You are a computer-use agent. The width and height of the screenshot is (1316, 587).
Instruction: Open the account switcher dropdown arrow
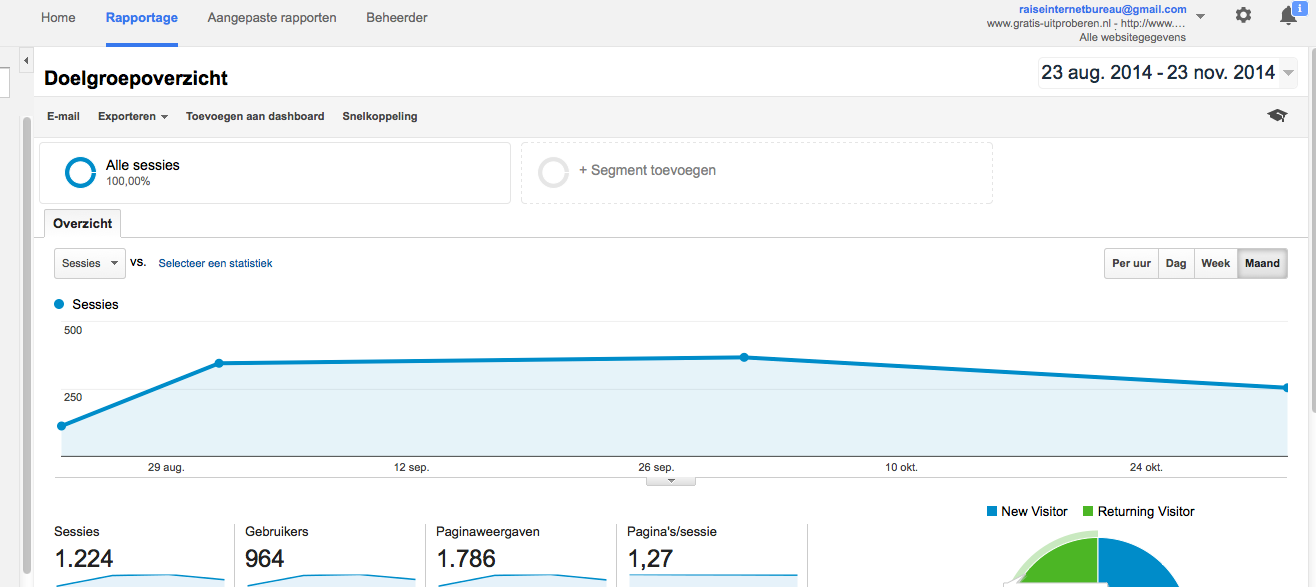coord(1200,16)
